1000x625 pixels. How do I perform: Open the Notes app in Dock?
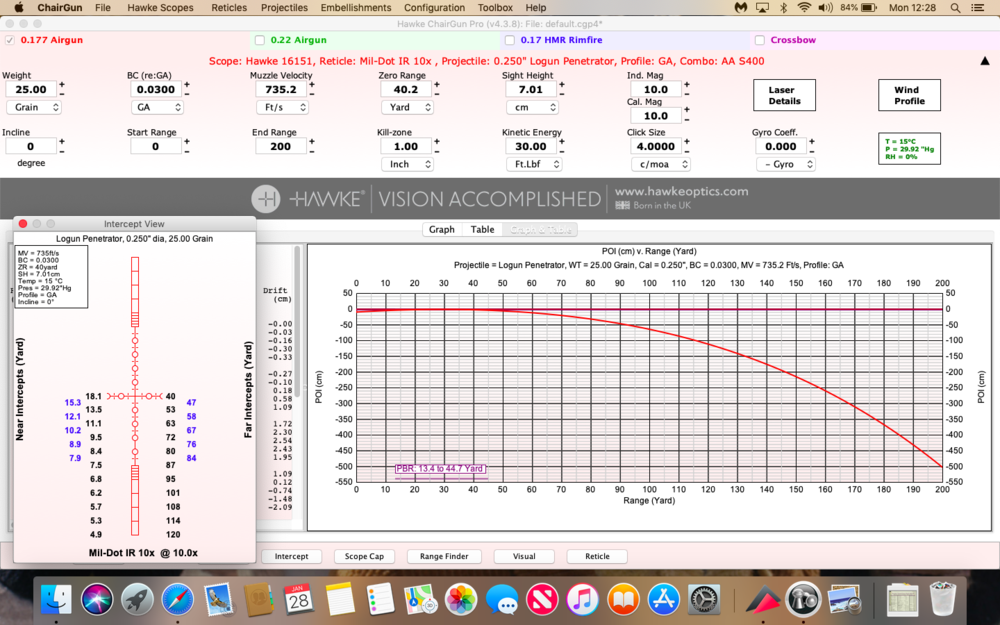click(x=339, y=599)
